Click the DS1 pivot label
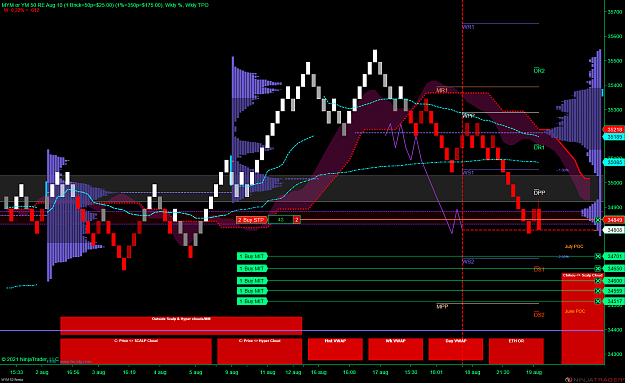 [539, 270]
